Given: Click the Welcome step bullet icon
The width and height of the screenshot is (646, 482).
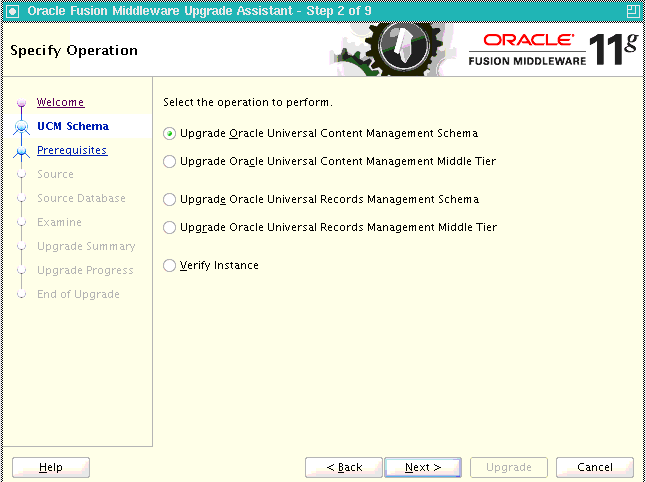Looking at the screenshot, I should pos(21,102).
